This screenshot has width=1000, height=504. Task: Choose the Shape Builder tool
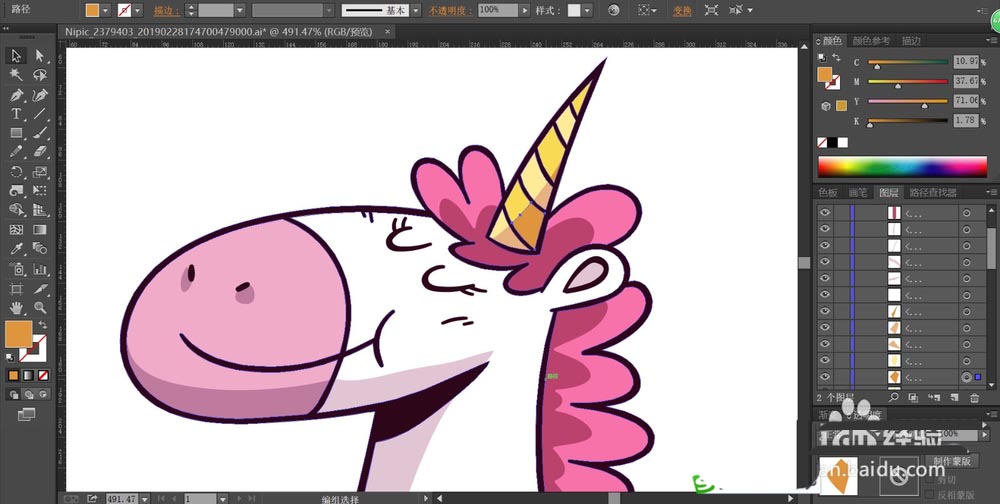pyautogui.click(x=16, y=210)
